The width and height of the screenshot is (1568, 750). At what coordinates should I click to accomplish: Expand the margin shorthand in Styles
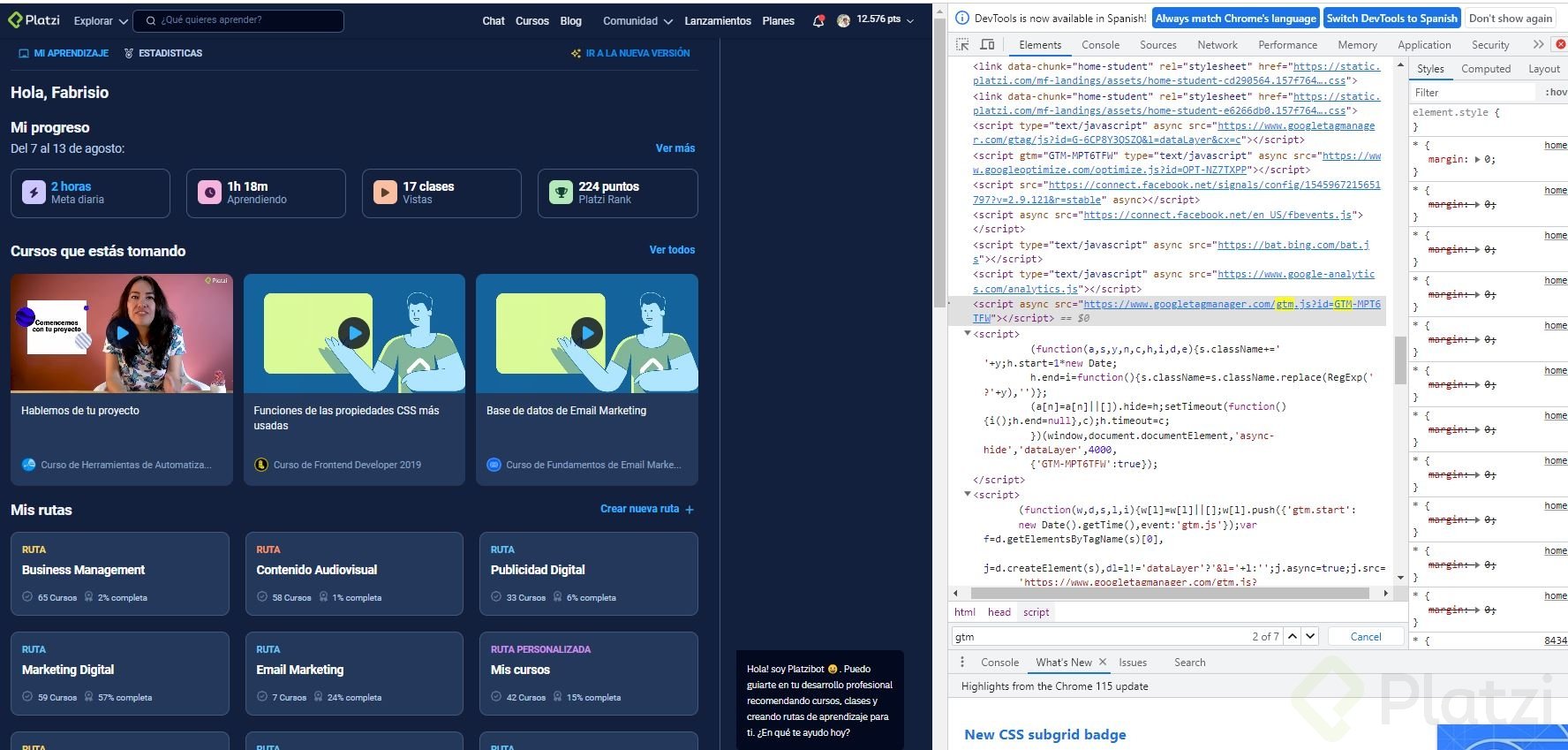[x=1479, y=160]
